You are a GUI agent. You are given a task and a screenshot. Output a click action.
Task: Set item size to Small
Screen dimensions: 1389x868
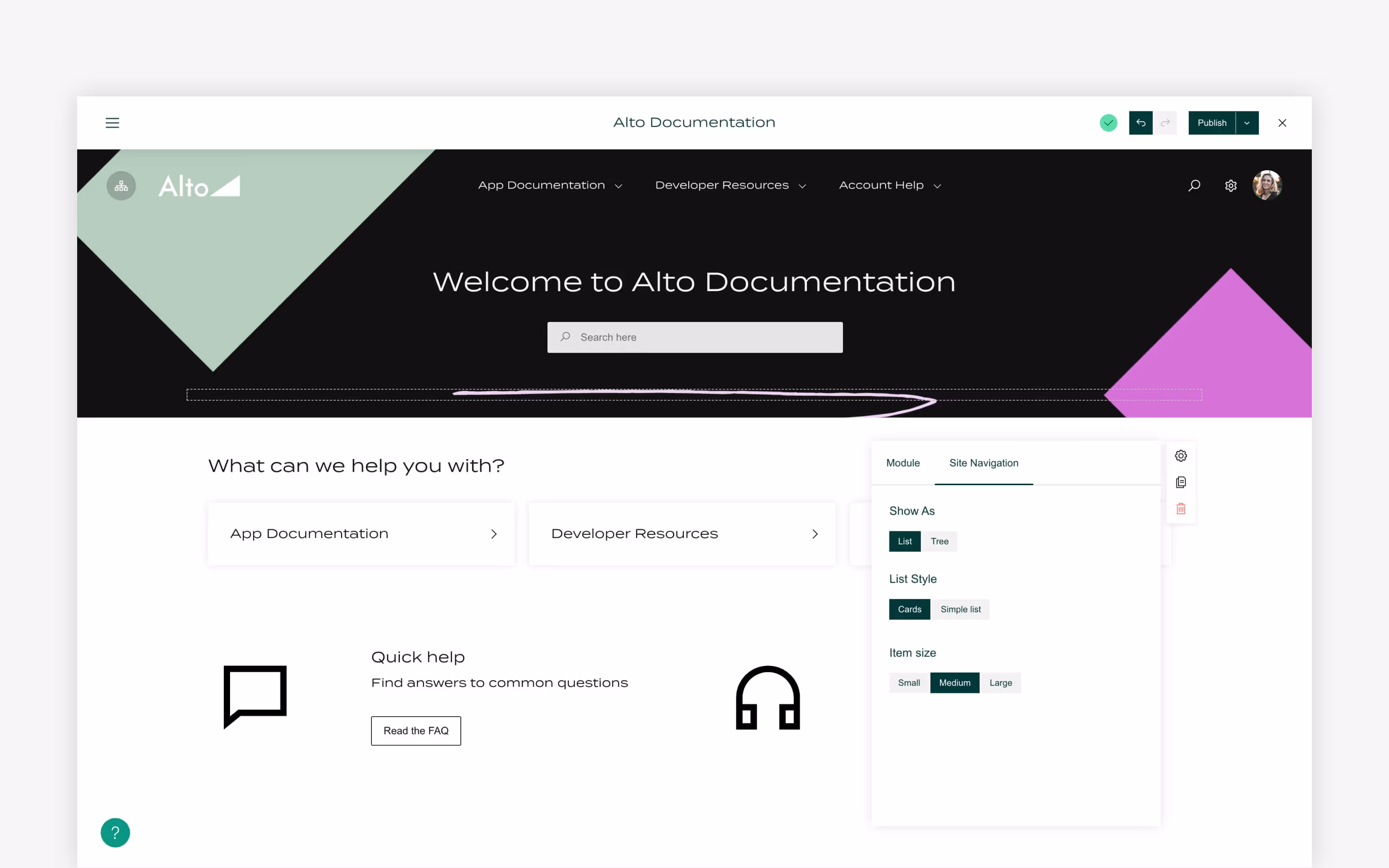click(909, 682)
